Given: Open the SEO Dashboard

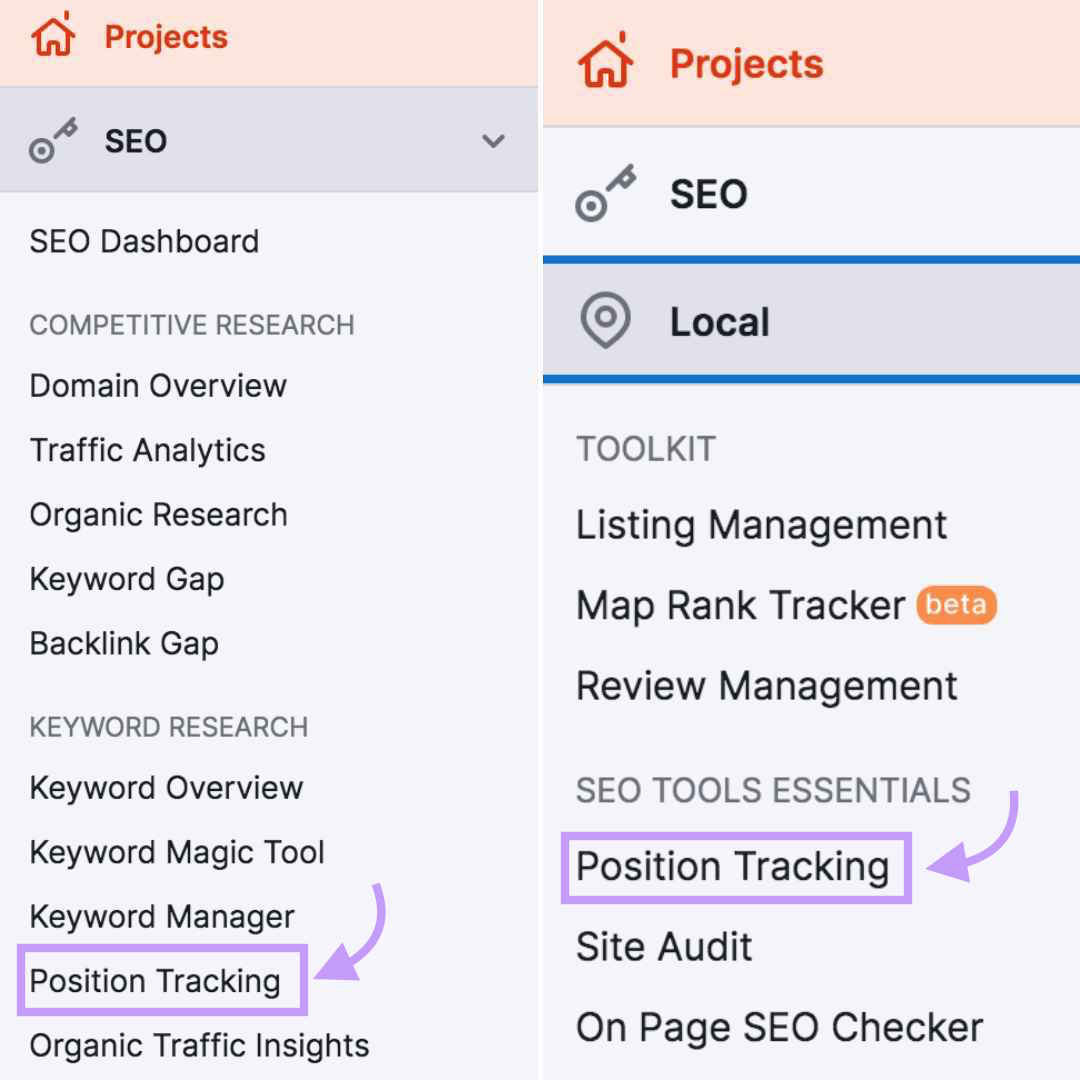Looking at the screenshot, I should (x=143, y=241).
